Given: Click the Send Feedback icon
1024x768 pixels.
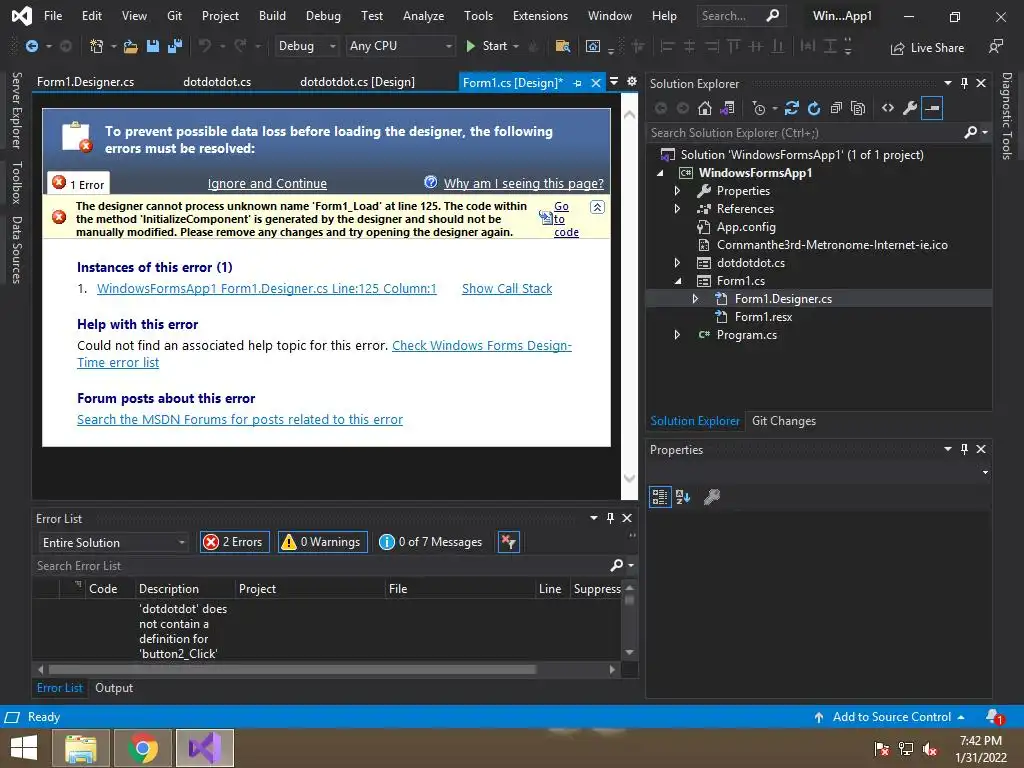Looking at the screenshot, I should [996, 47].
